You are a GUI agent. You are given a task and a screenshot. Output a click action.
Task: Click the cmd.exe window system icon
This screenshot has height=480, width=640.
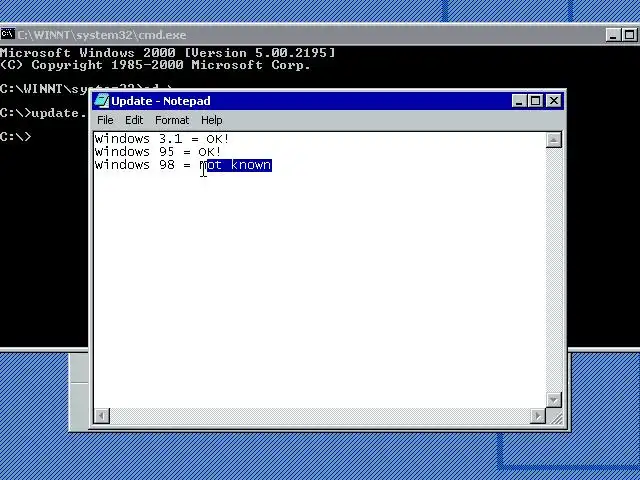pos(7,34)
